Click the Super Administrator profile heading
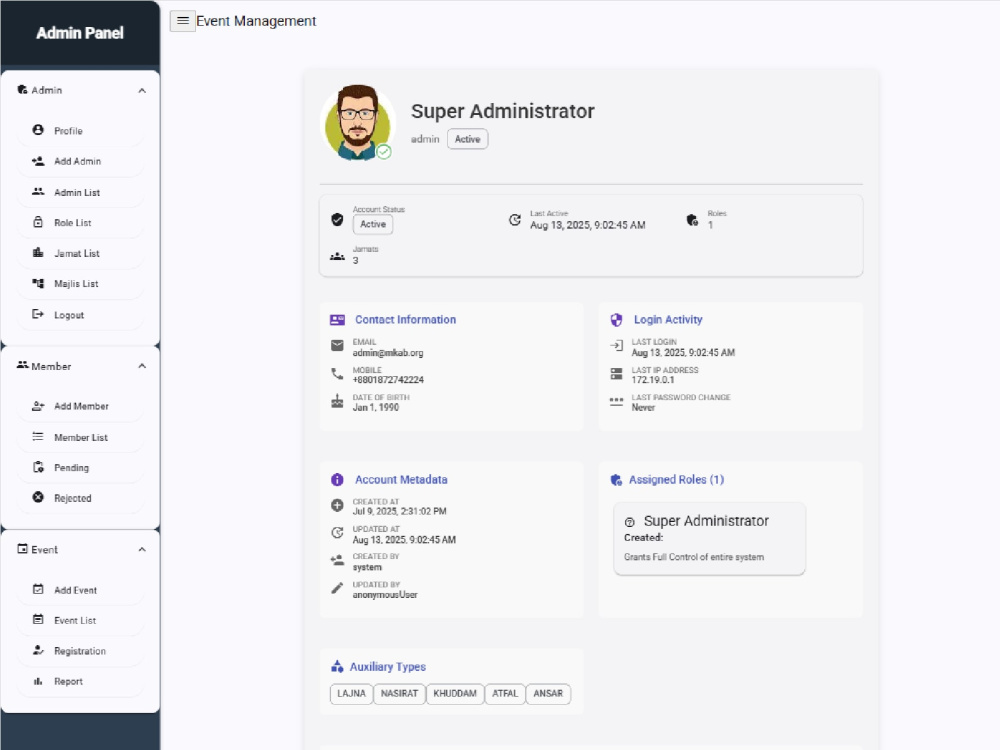1000x750 pixels. (x=503, y=112)
